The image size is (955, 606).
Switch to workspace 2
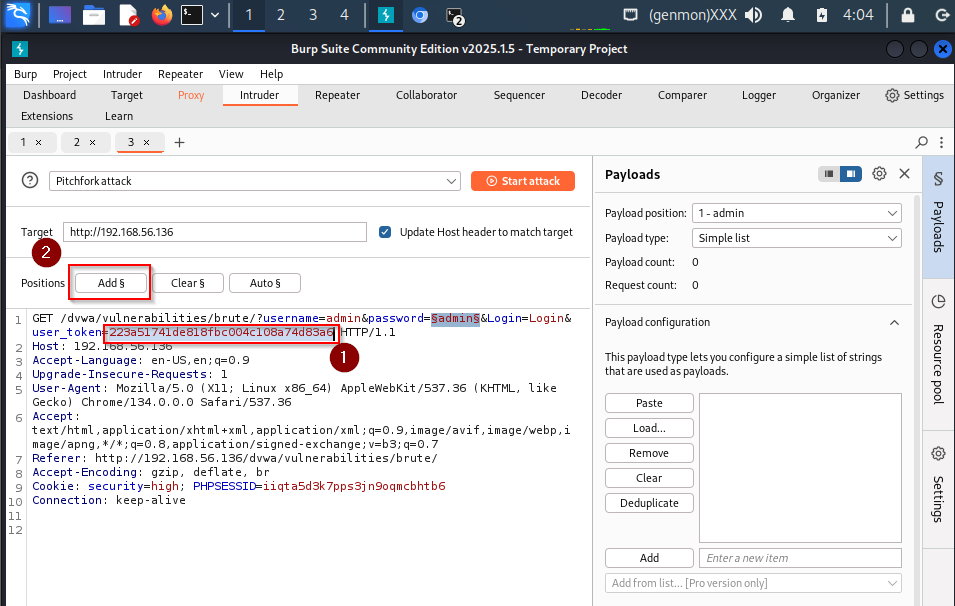280,15
